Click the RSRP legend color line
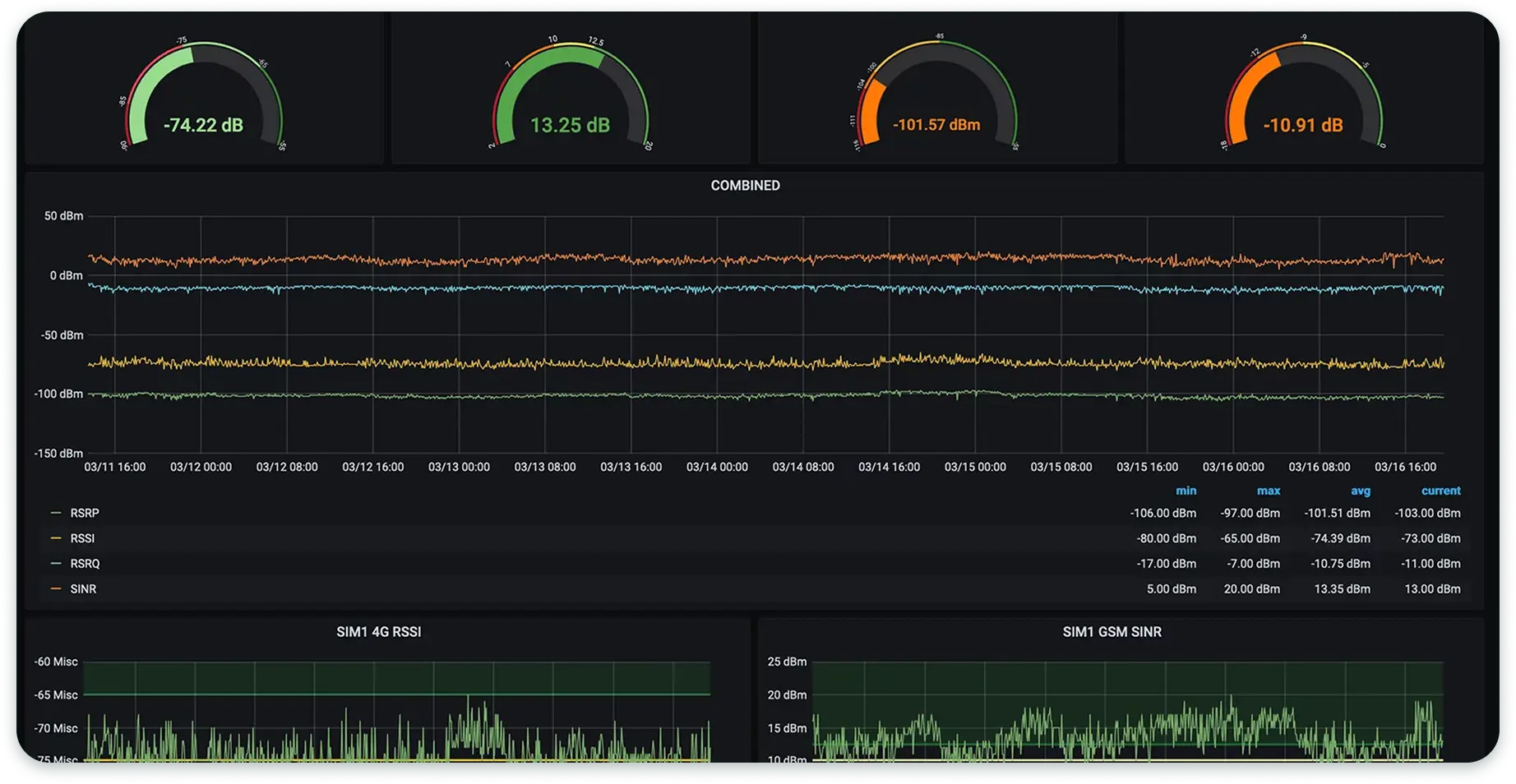 tap(56, 513)
